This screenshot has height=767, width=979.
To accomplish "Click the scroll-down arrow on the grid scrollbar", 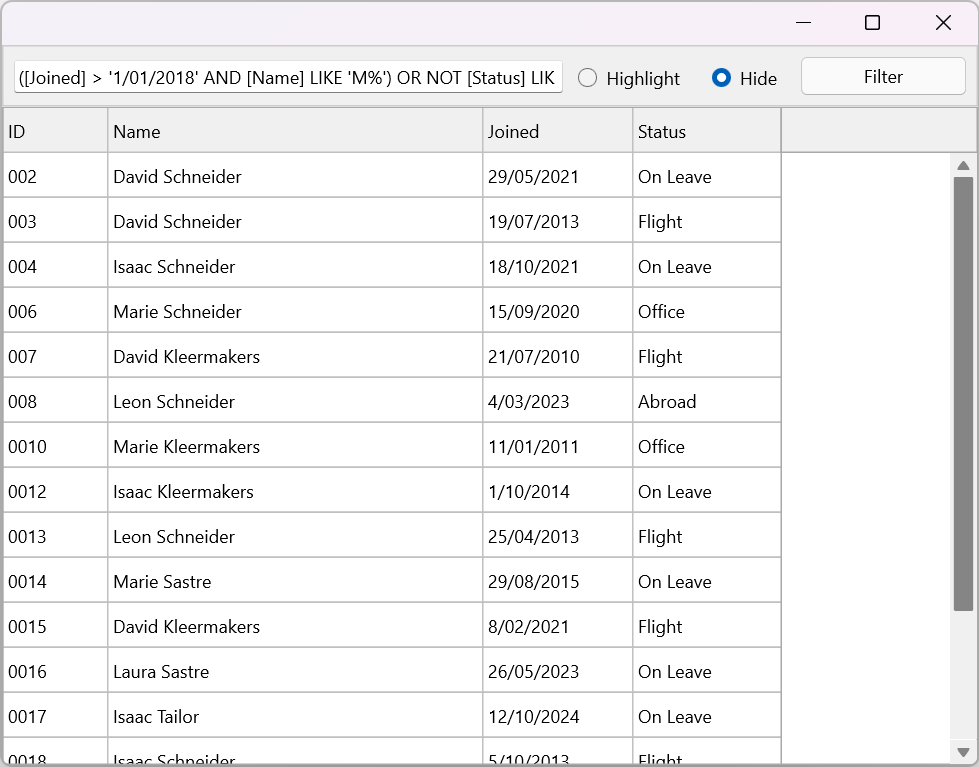I will click(963, 753).
